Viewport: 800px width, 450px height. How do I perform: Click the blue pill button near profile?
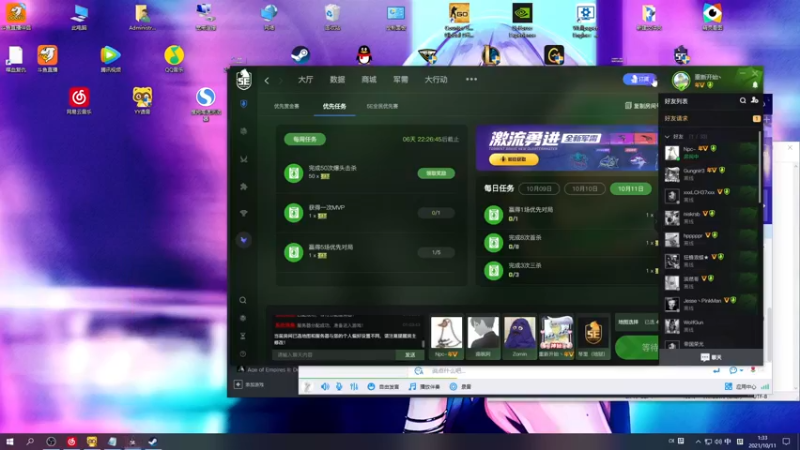pos(639,79)
